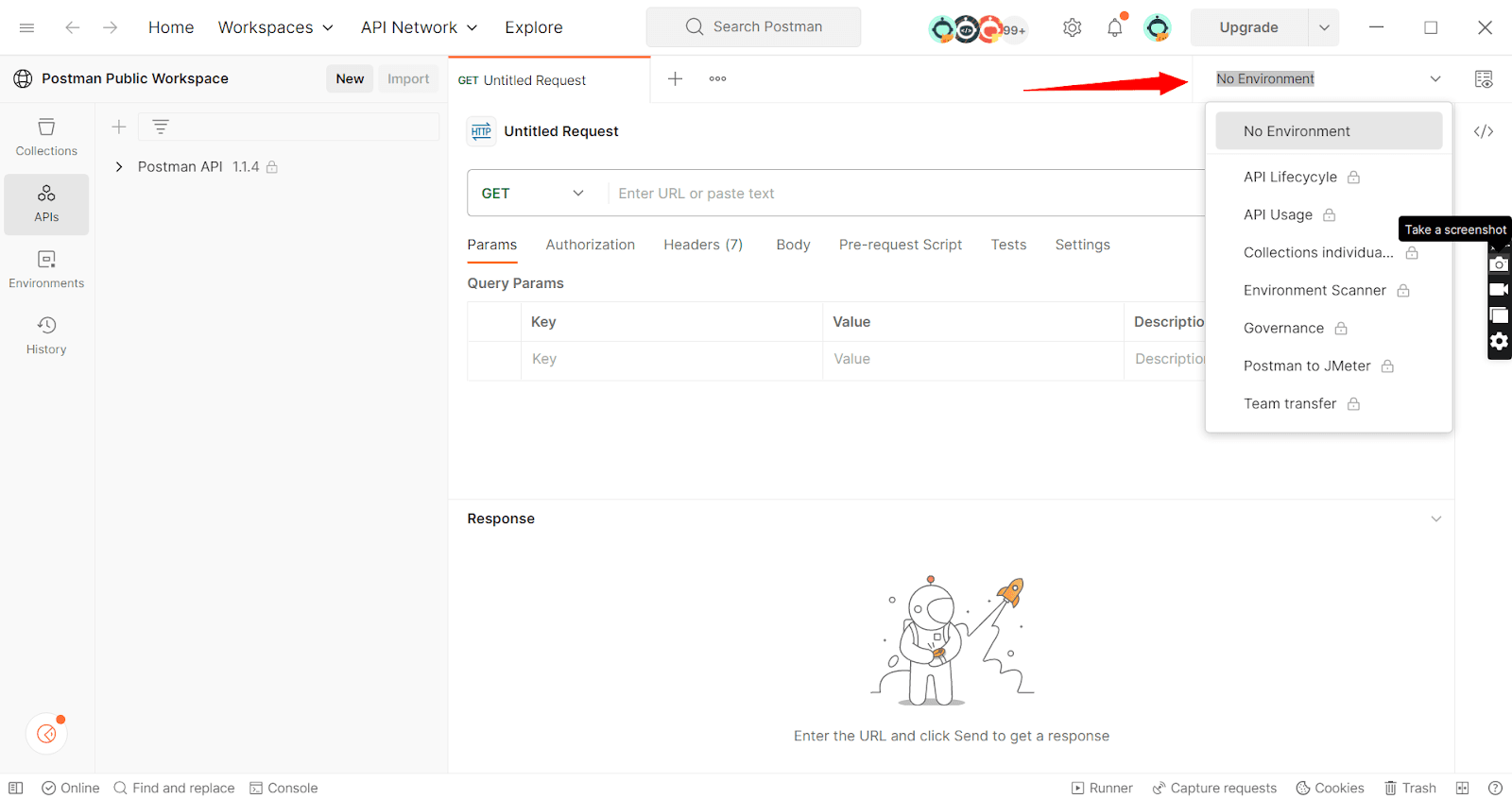This screenshot has height=799, width=1512.
Task: Open help icon in status bar
Action: tap(1495, 788)
